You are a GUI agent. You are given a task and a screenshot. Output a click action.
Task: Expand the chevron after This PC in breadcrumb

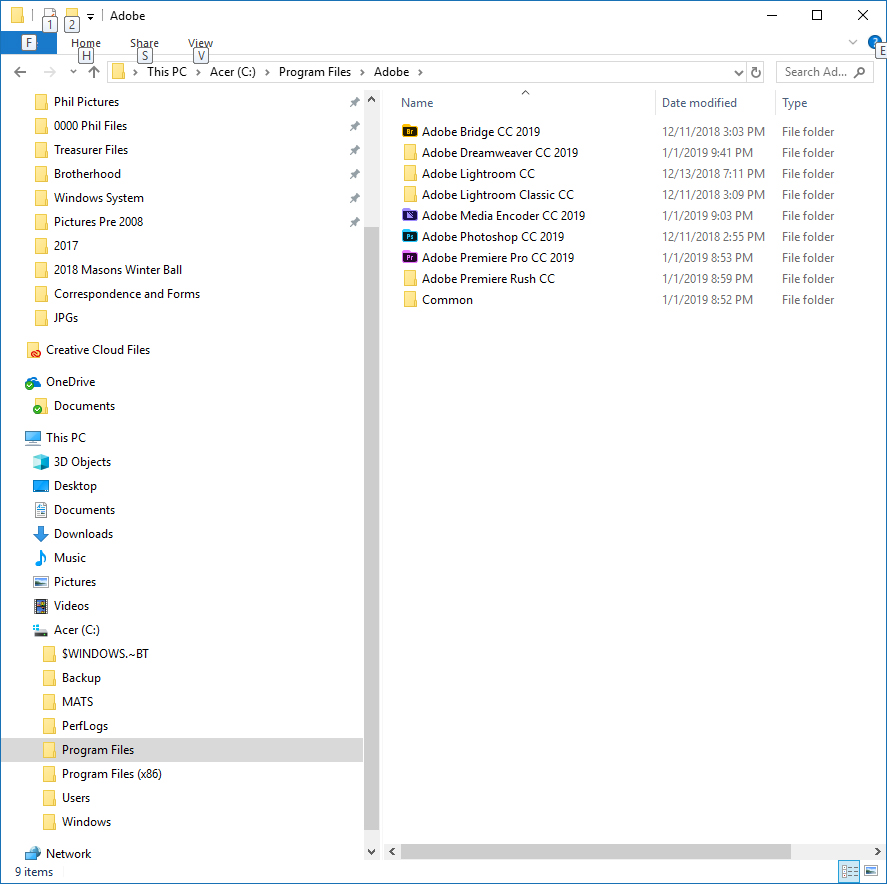point(198,72)
